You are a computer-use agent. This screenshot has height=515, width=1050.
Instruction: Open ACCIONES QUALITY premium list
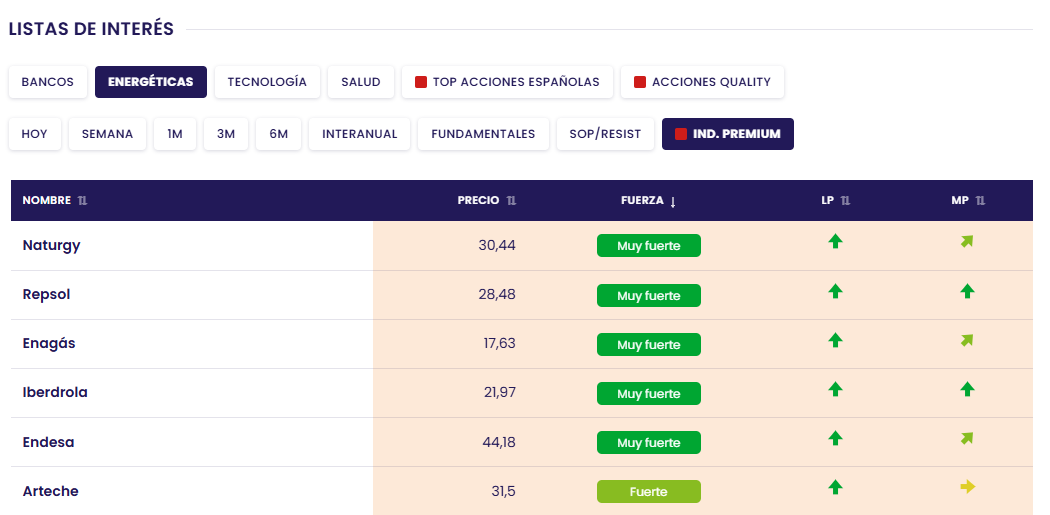pos(702,82)
